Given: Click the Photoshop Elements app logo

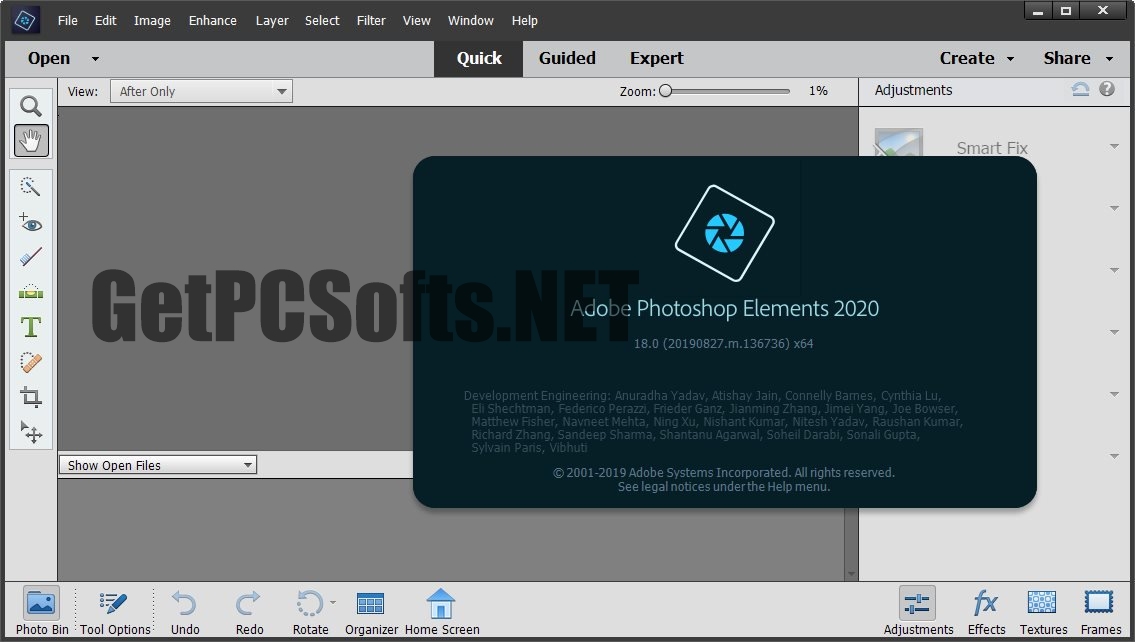Looking at the screenshot, I should [25, 20].
